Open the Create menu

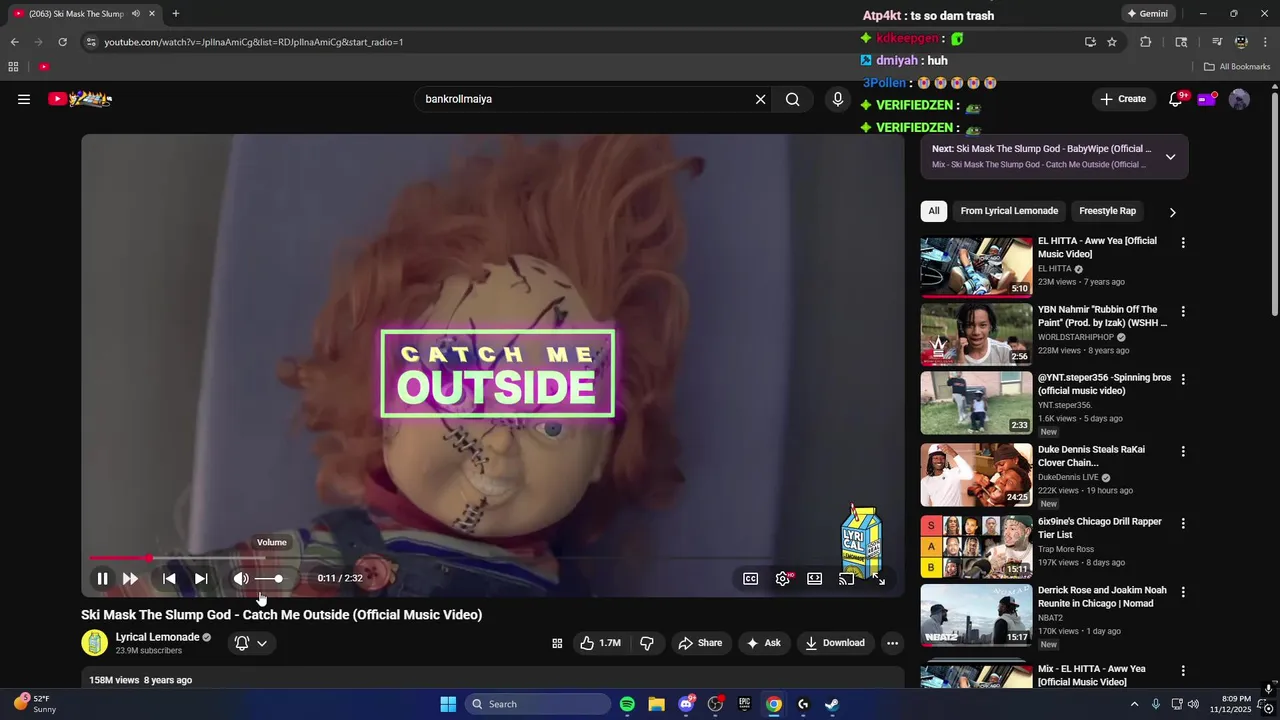pos(1123,99)
